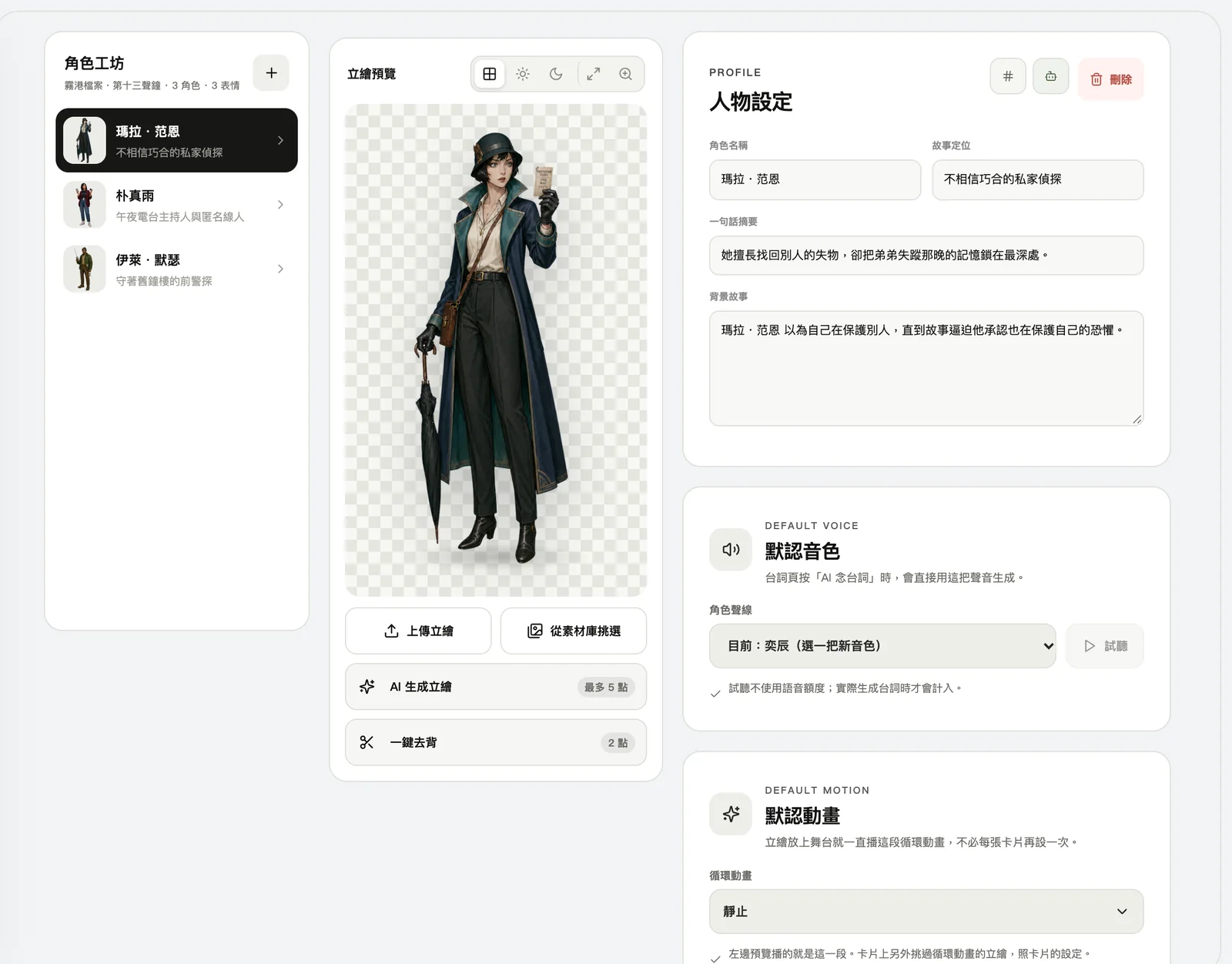Switch preview to dark moon background
Image resolution: width=1232 pixels, height=964 pixels.
pos(556,74)
